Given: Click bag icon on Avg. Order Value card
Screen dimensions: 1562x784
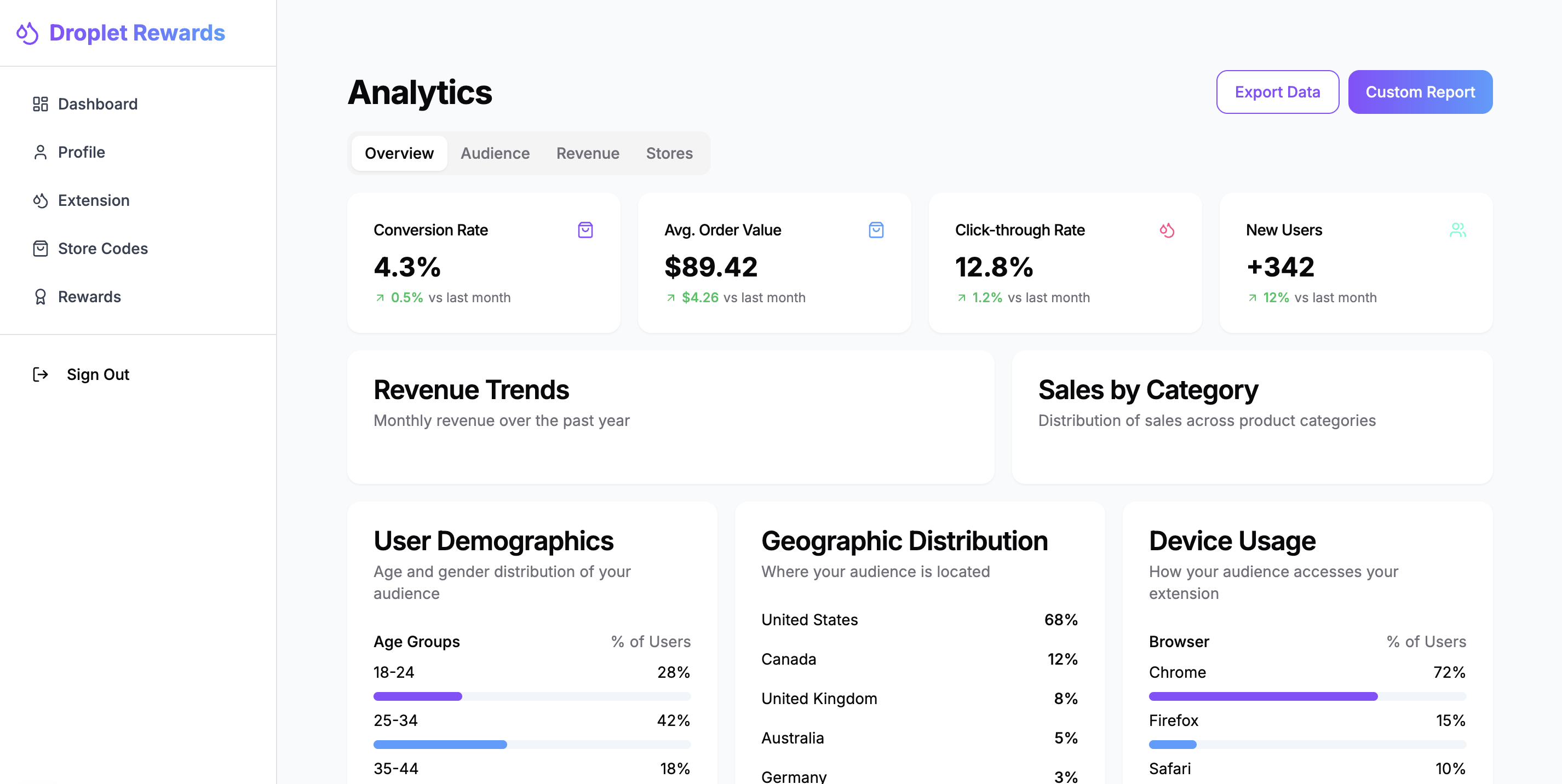Looking at the screenshot, I should pos(876,230).
